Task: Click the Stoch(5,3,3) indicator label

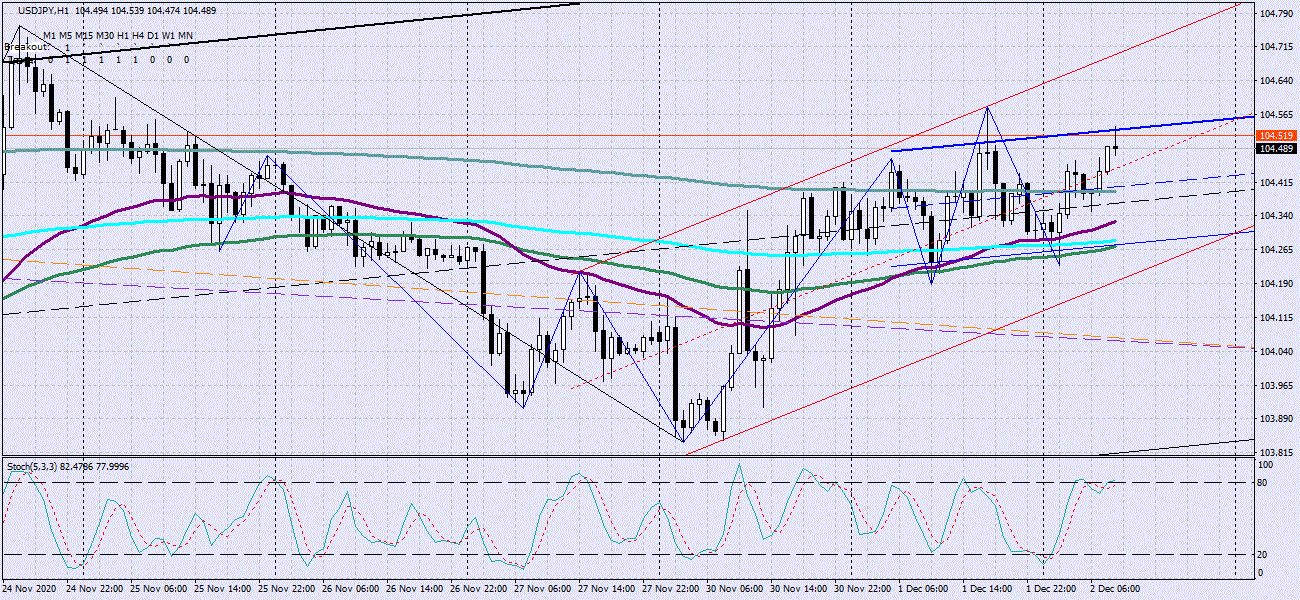Action: (36, 466)
